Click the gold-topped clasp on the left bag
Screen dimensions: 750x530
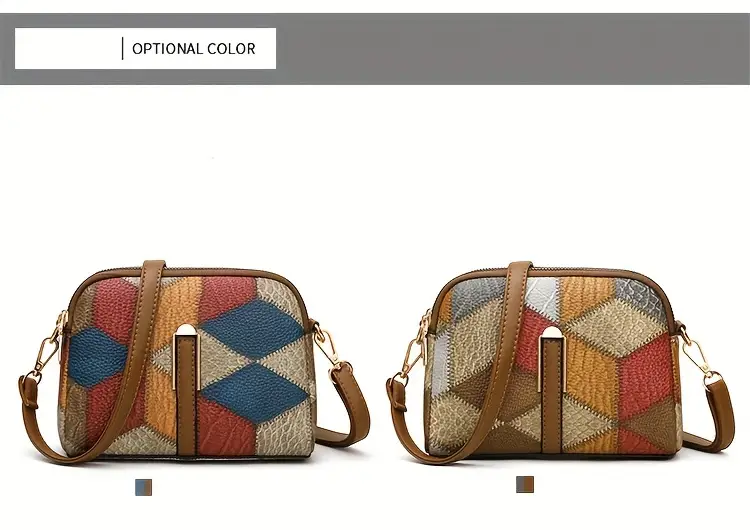[186, 358]
